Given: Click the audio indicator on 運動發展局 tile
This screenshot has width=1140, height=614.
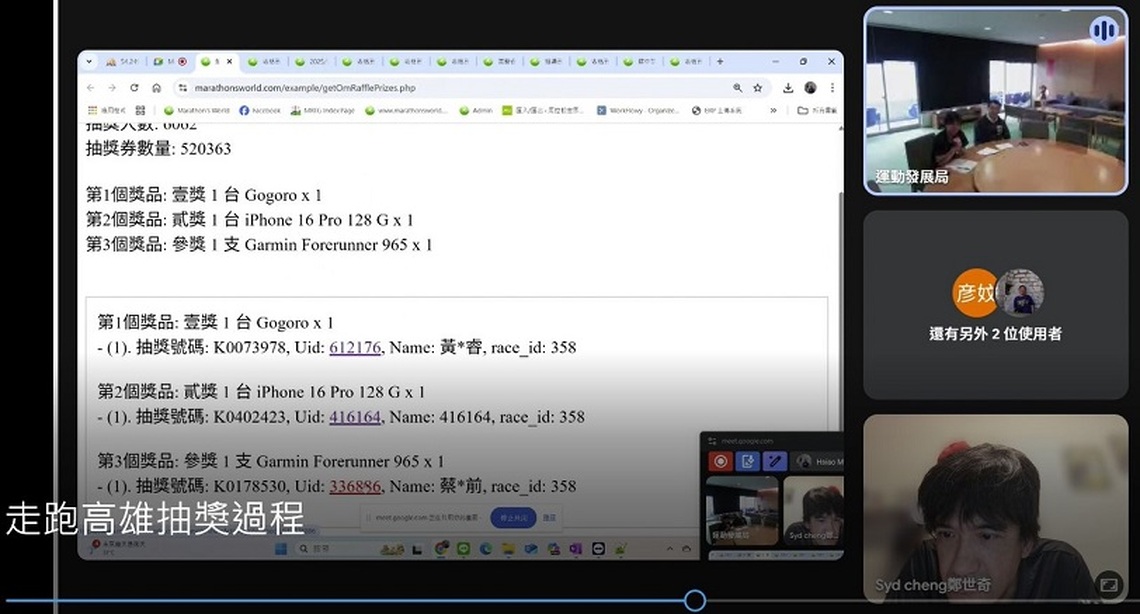Looking at the screenshot, I should pyautogui.click(x=1104, y=31).
